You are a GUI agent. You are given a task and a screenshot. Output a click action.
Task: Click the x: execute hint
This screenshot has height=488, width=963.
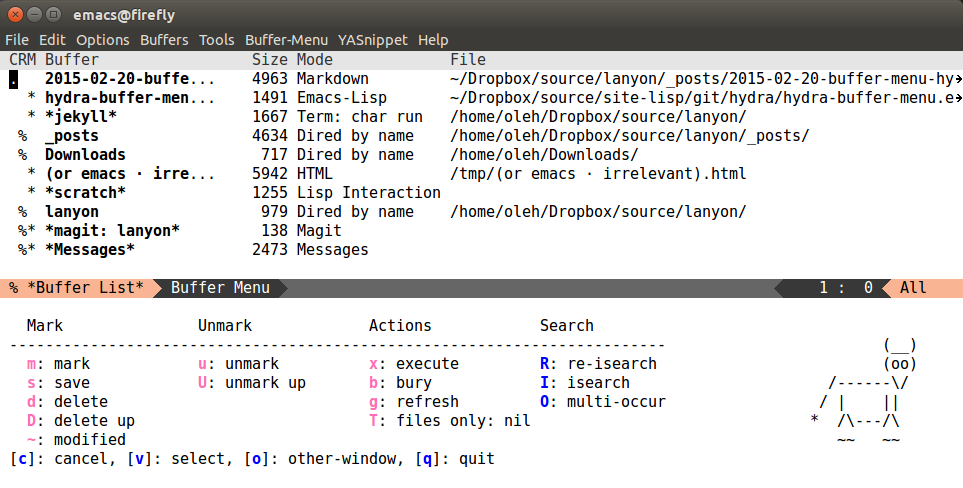tap(414, 364)
